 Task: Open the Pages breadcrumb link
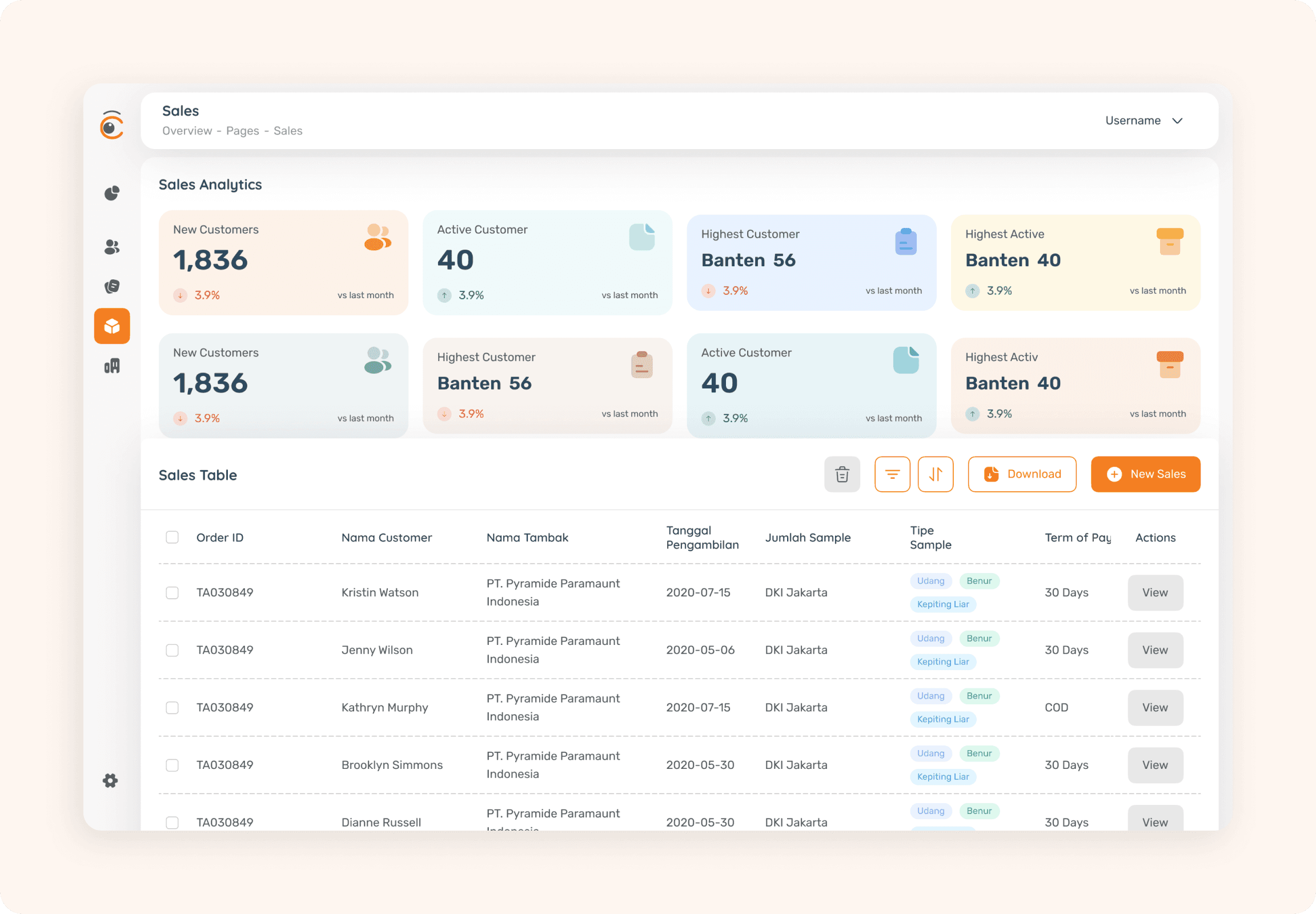pos(242,131)
